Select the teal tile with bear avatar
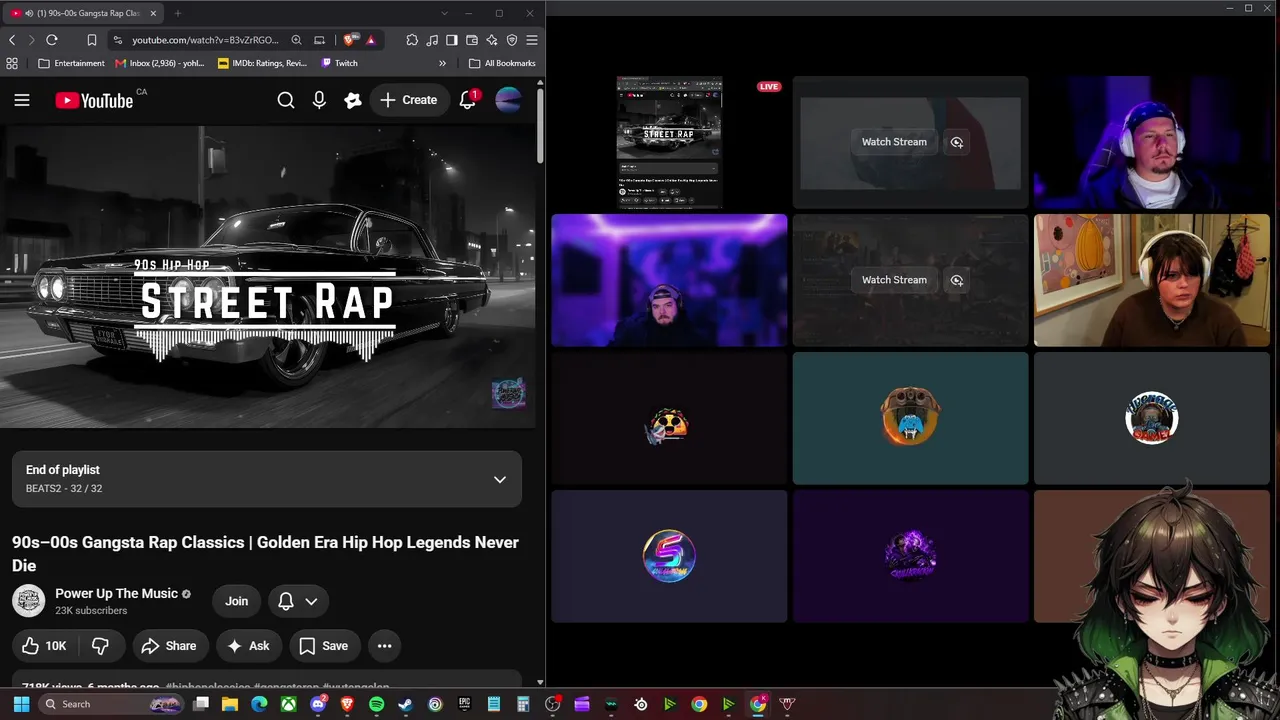Screen dimensions: 1280x720 click(x=910, y=418)
